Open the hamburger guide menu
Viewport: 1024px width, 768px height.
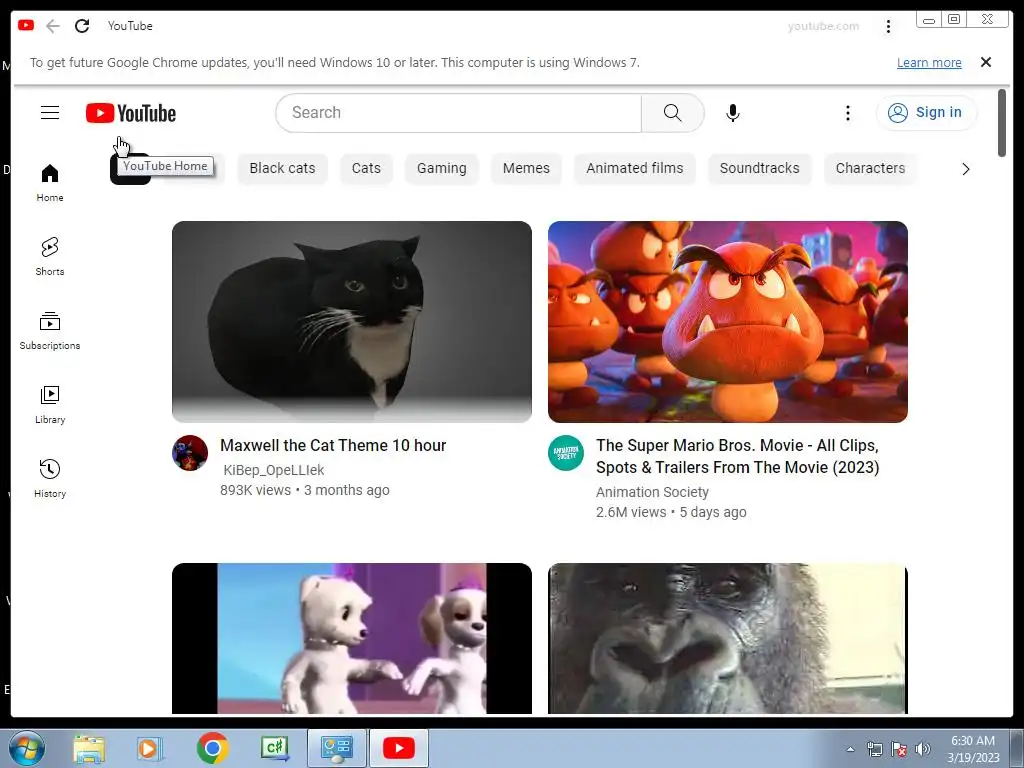click(50, 112)
